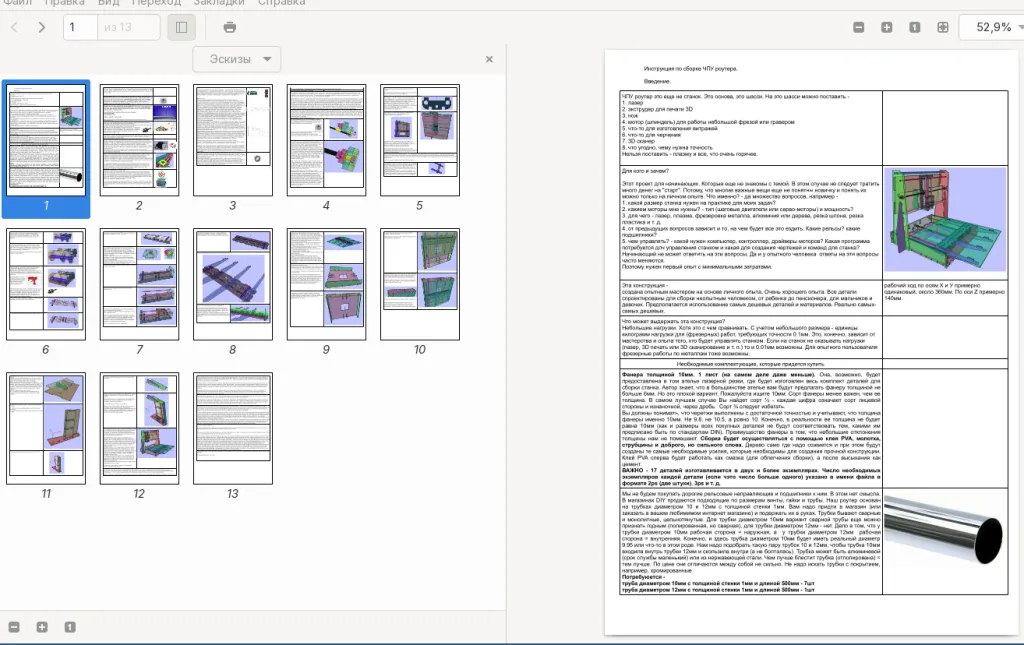Go to the next page arrow
Viewport: 1024px width, 645px height.
(41, 27)
